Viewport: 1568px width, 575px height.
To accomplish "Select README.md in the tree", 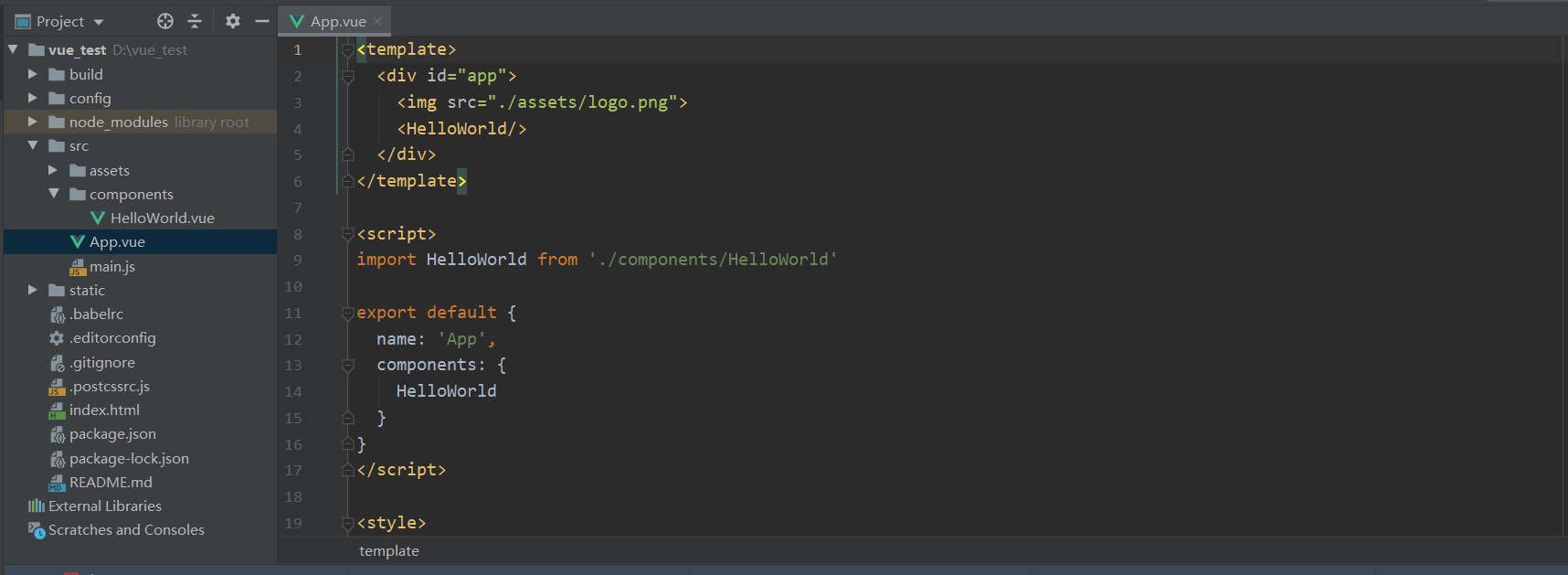I will click(111, 482).
